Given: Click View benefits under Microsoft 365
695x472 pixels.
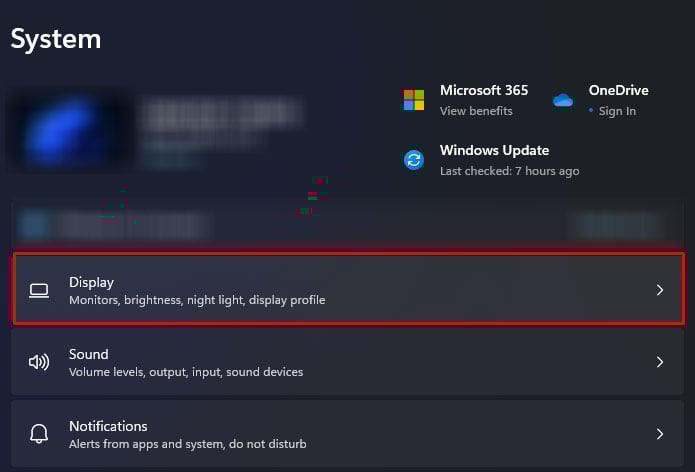Looking at the screenshot, I should pyautogui.click(x=476, y=111).
